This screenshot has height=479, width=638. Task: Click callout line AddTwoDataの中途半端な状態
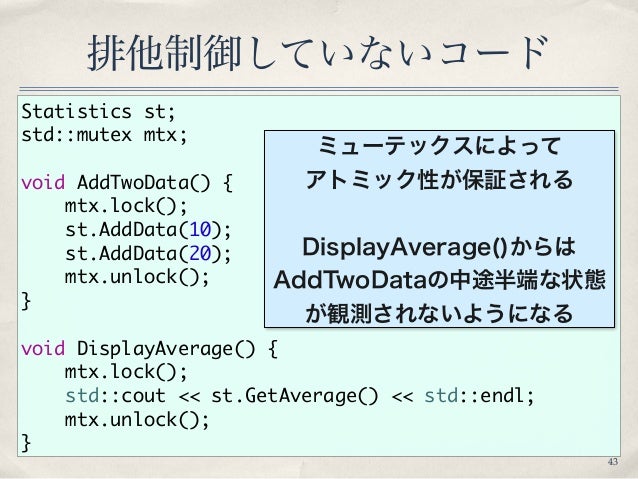(x=439, y=280)
